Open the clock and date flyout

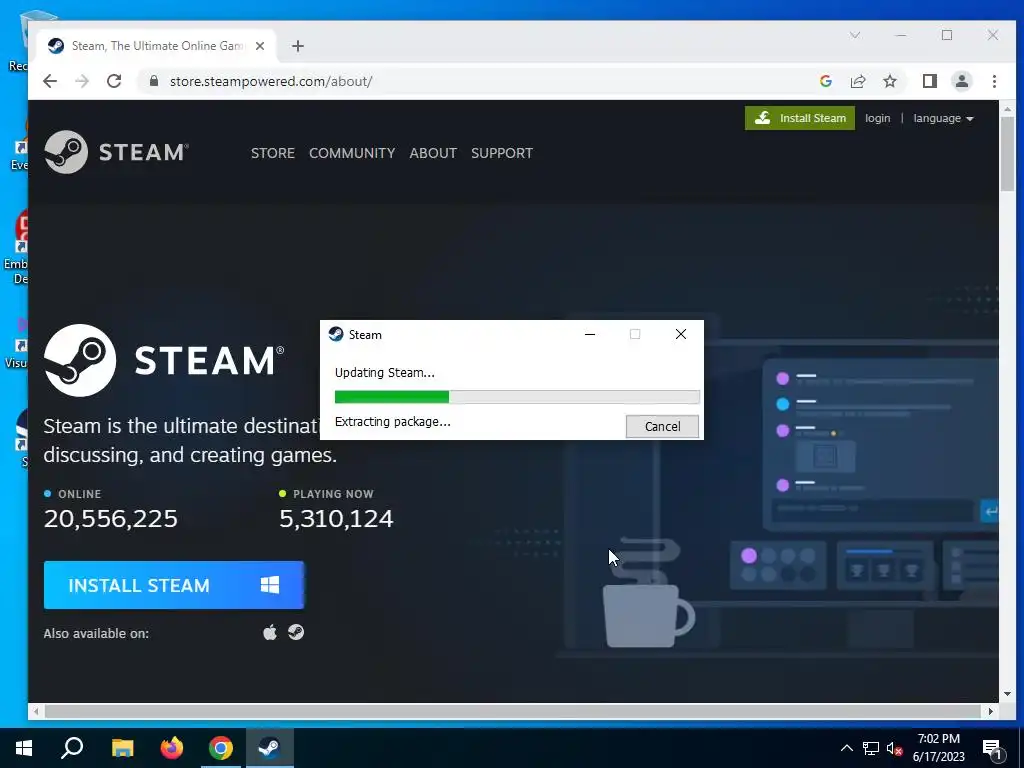(x=938, y=748)
